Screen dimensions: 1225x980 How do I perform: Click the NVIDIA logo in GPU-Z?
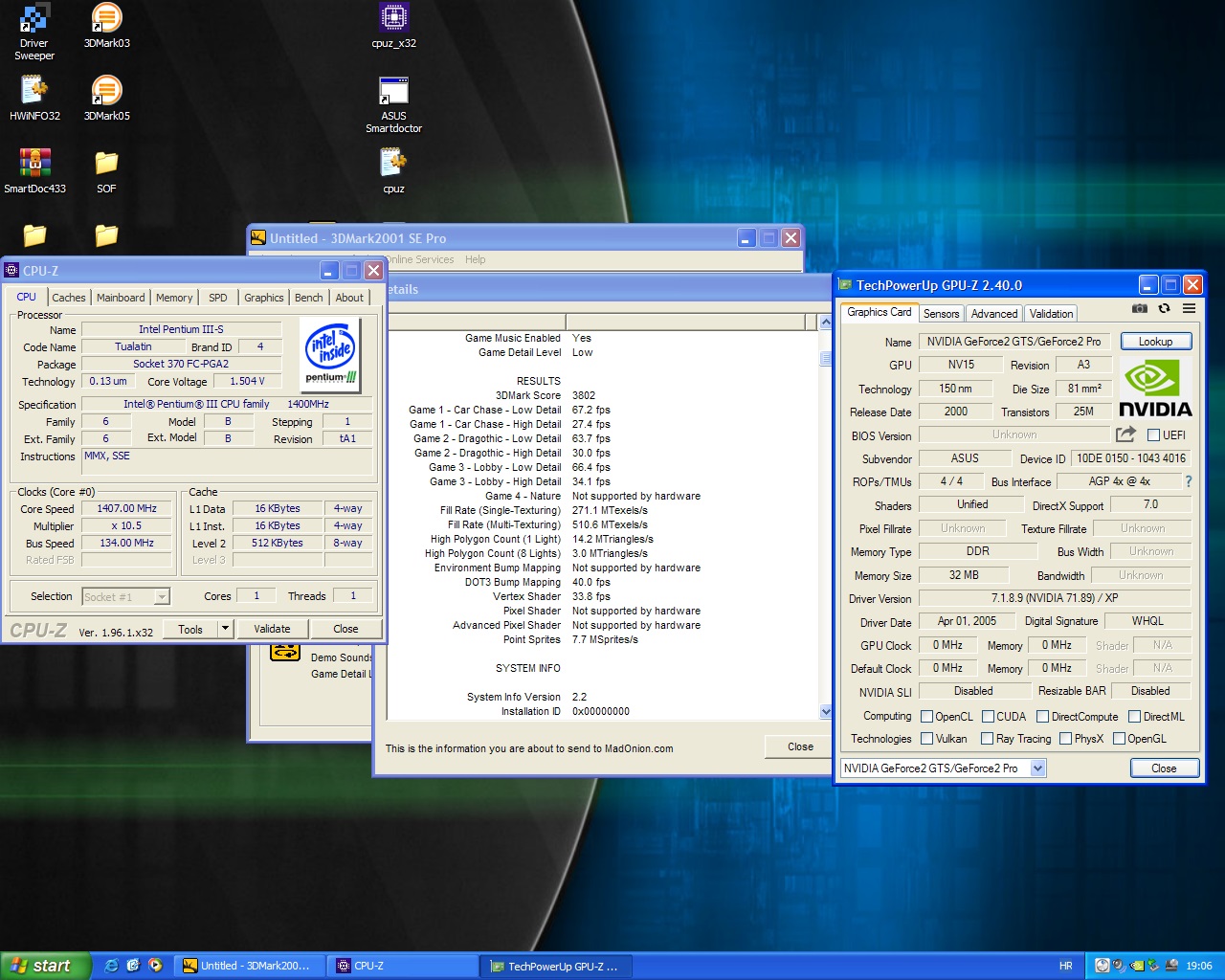pos(1156,388)
